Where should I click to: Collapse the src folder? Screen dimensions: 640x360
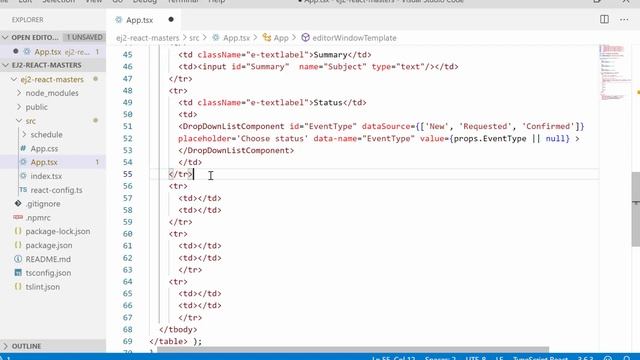(x=31, y=121)
